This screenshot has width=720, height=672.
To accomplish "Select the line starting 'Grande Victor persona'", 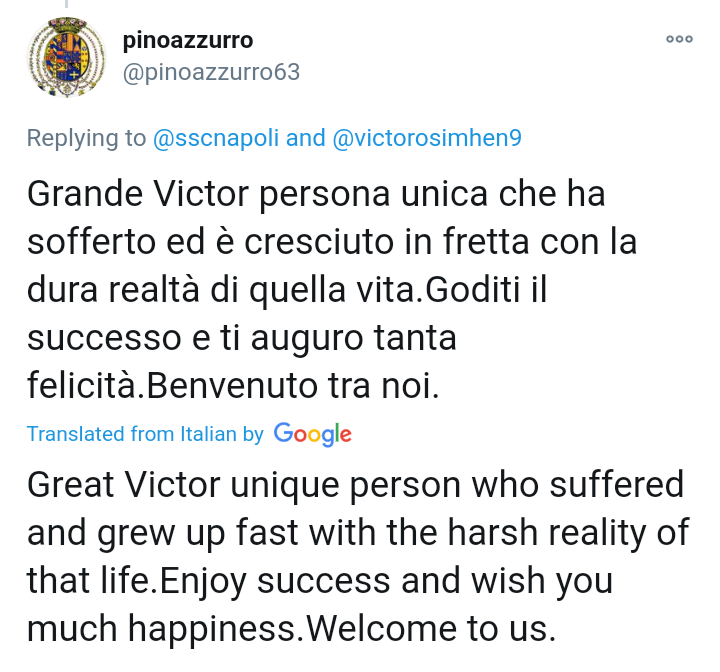I will click(x=316, y=194).
